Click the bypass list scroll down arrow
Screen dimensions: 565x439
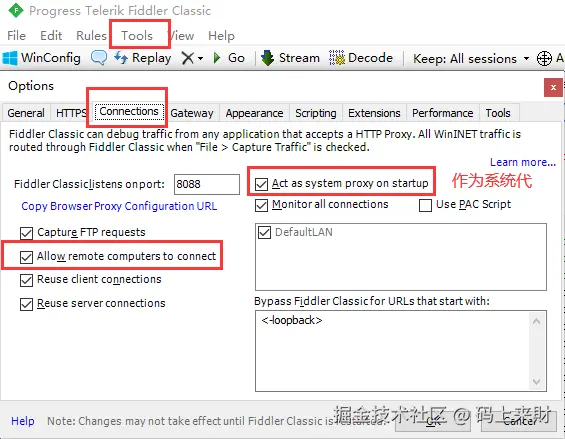536,381
